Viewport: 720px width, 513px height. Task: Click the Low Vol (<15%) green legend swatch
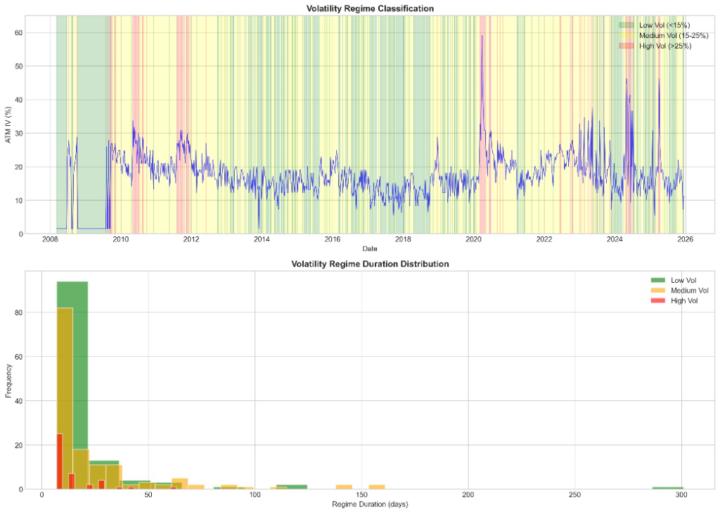pyautogui.click(x=626, y=25)
